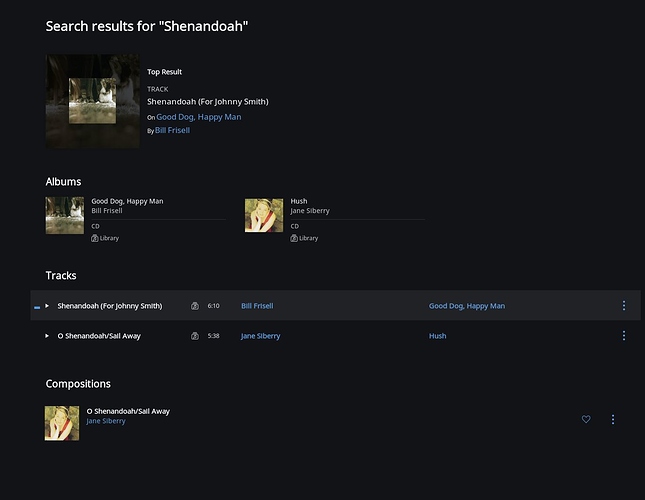Open Bill Frisell link in first track row
The width and height of the screenshot is (645, 500).
[257, 306]
